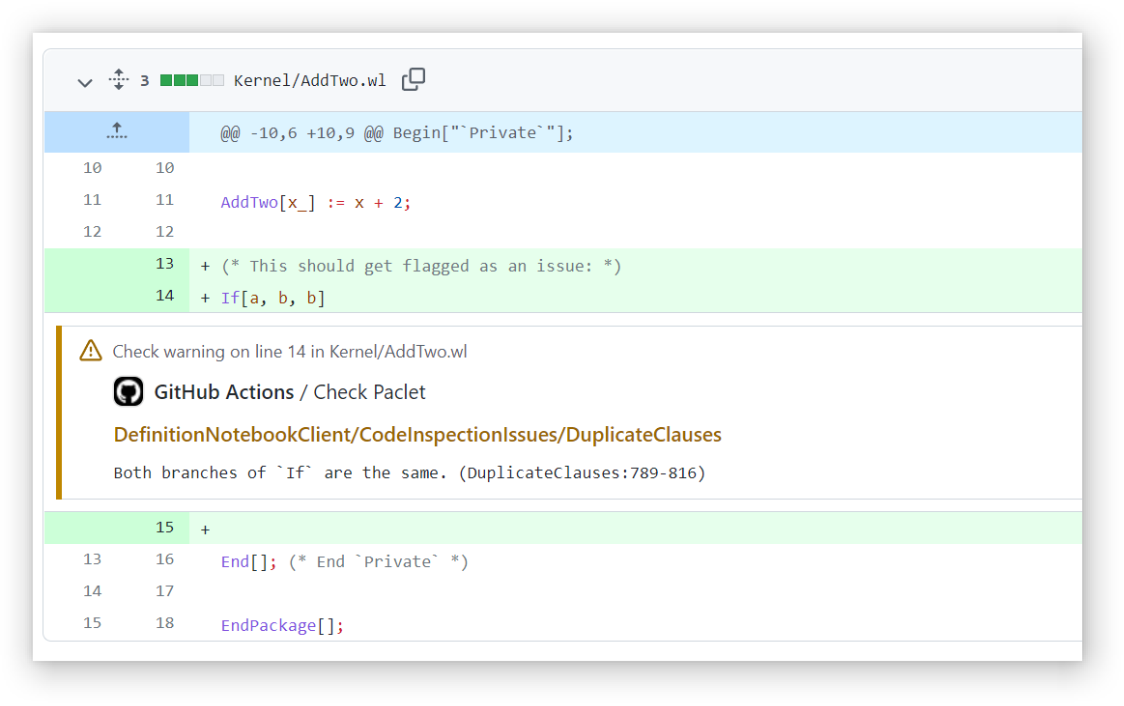Viewport: 1124px width, 706px height.
Task: Expand hidden lines above the hunk header
Action: [117, 132]
